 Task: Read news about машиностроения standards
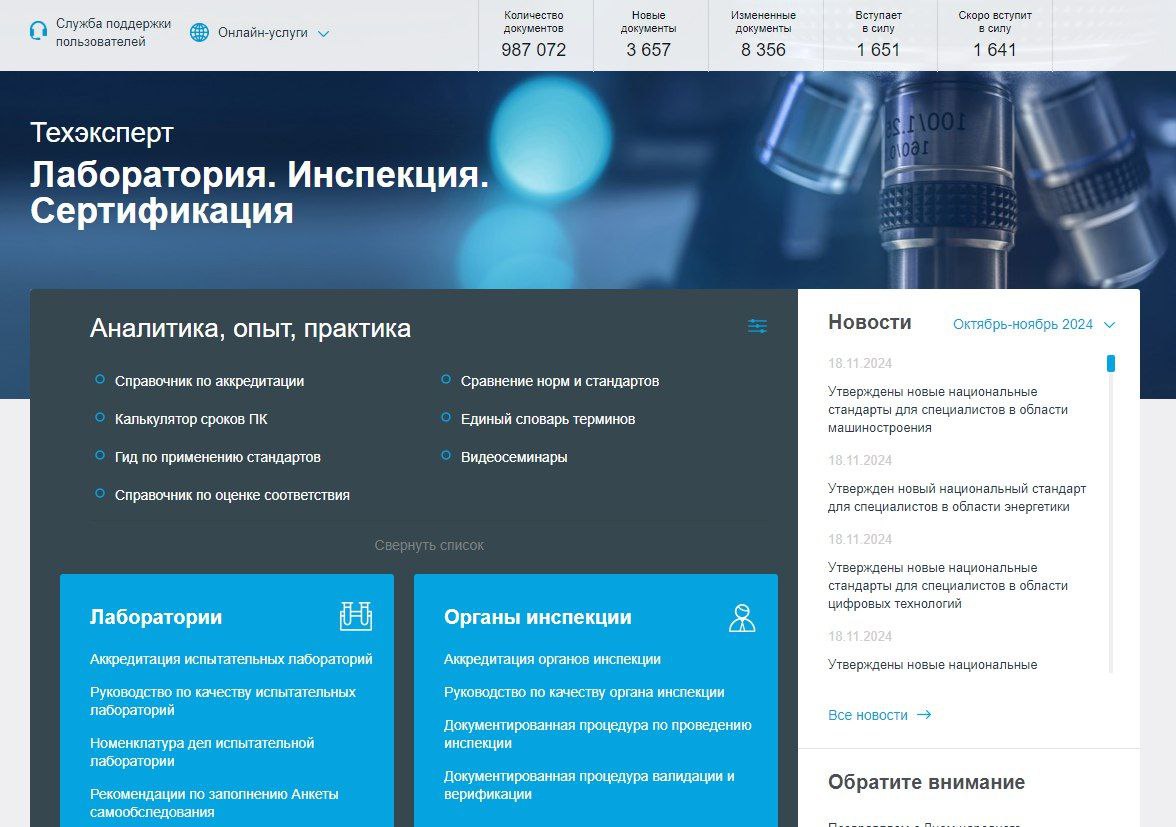pos(947,409)
